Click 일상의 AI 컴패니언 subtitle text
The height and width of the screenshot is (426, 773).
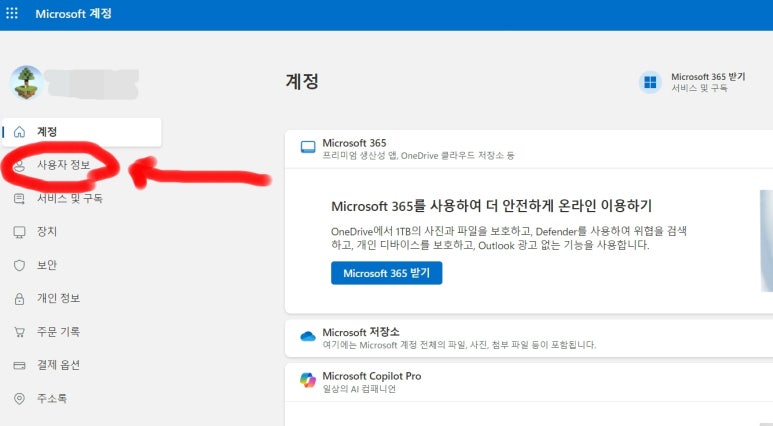coord(359,389)
